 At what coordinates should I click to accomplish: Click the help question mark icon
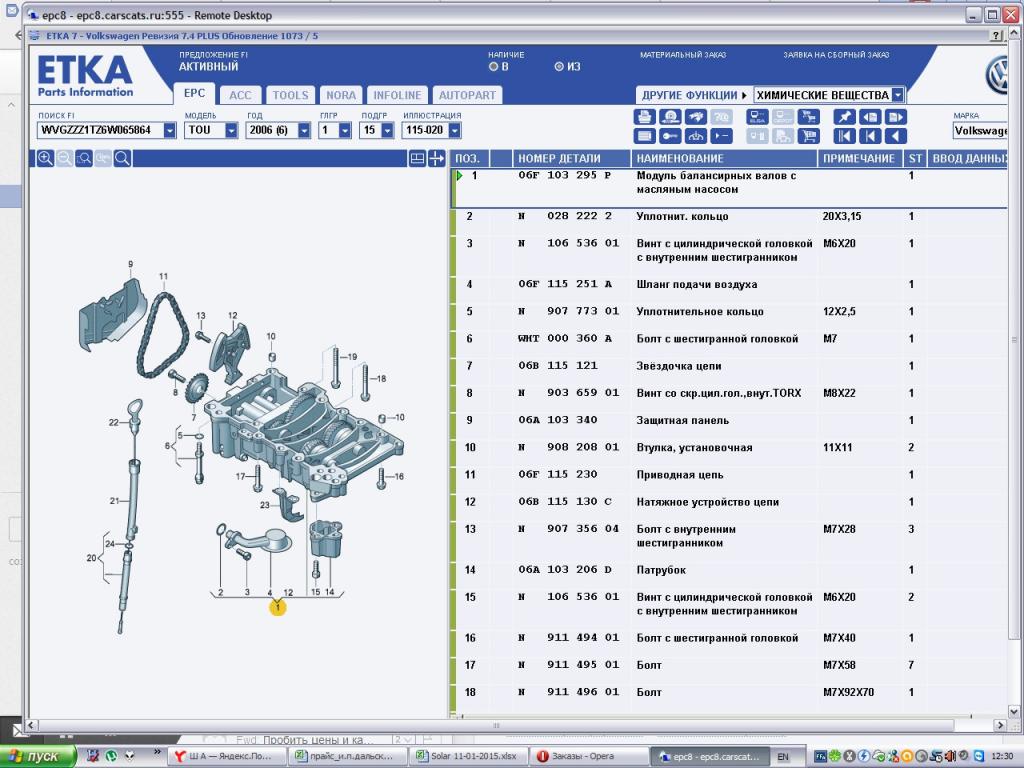pyautogui.click(x=997, y=36)
